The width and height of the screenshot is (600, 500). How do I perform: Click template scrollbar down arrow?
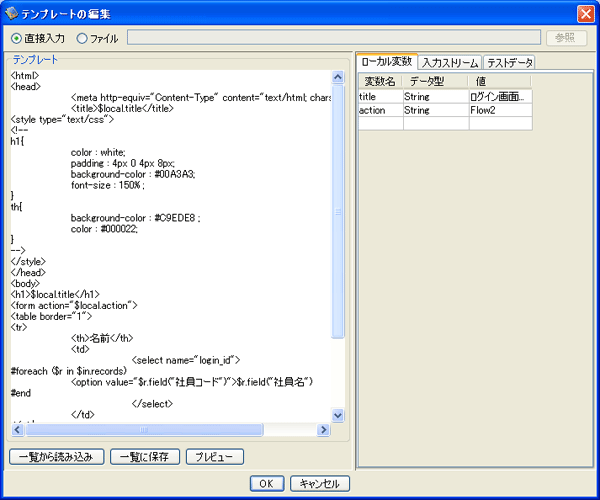click(x=337, y=415)
